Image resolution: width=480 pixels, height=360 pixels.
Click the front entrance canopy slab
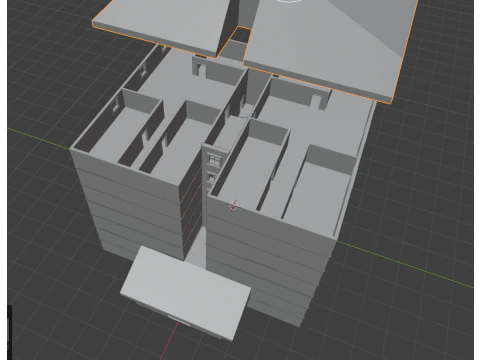click(185, 293)
